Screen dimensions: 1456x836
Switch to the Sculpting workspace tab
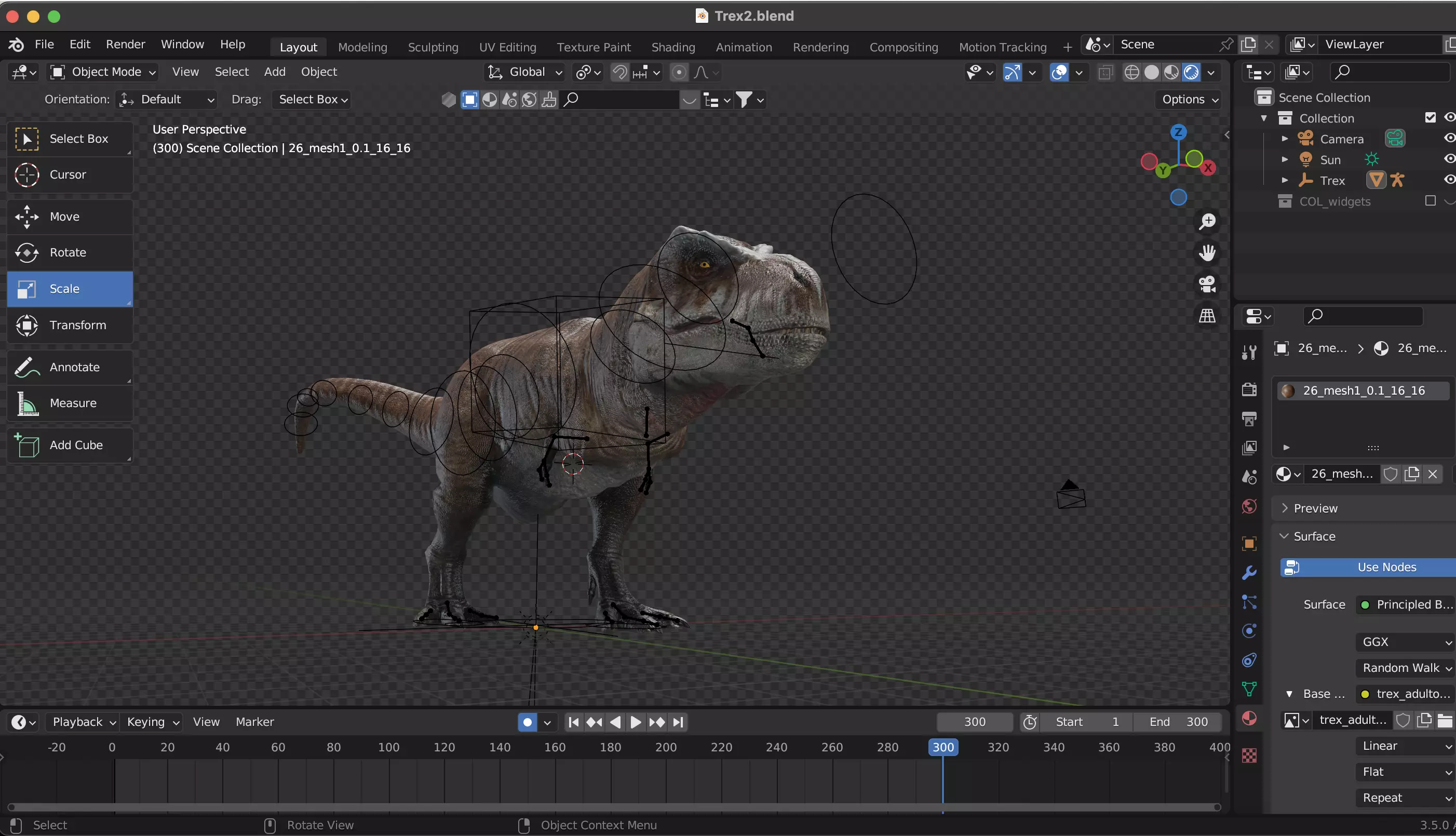(433, 47)
